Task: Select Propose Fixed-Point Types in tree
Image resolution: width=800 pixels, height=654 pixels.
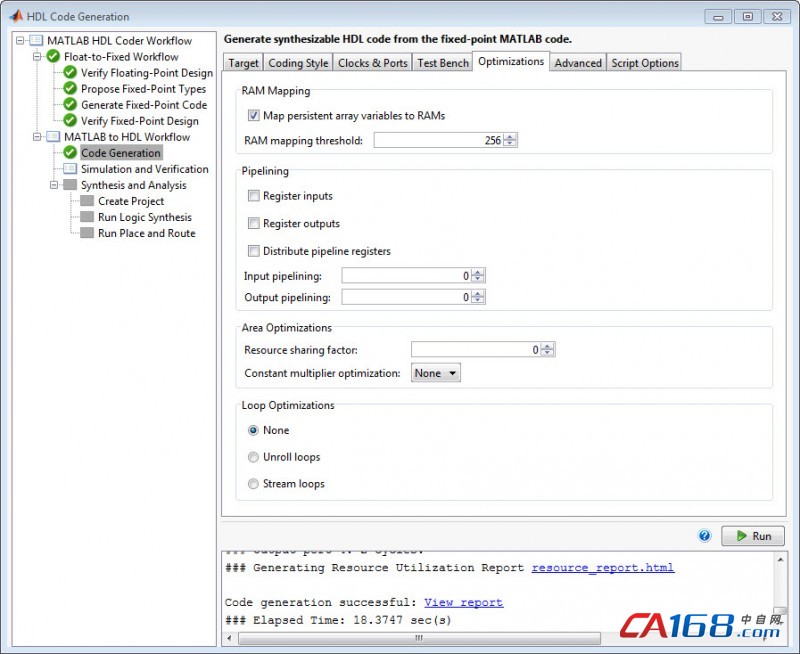Action: point(143,89)
